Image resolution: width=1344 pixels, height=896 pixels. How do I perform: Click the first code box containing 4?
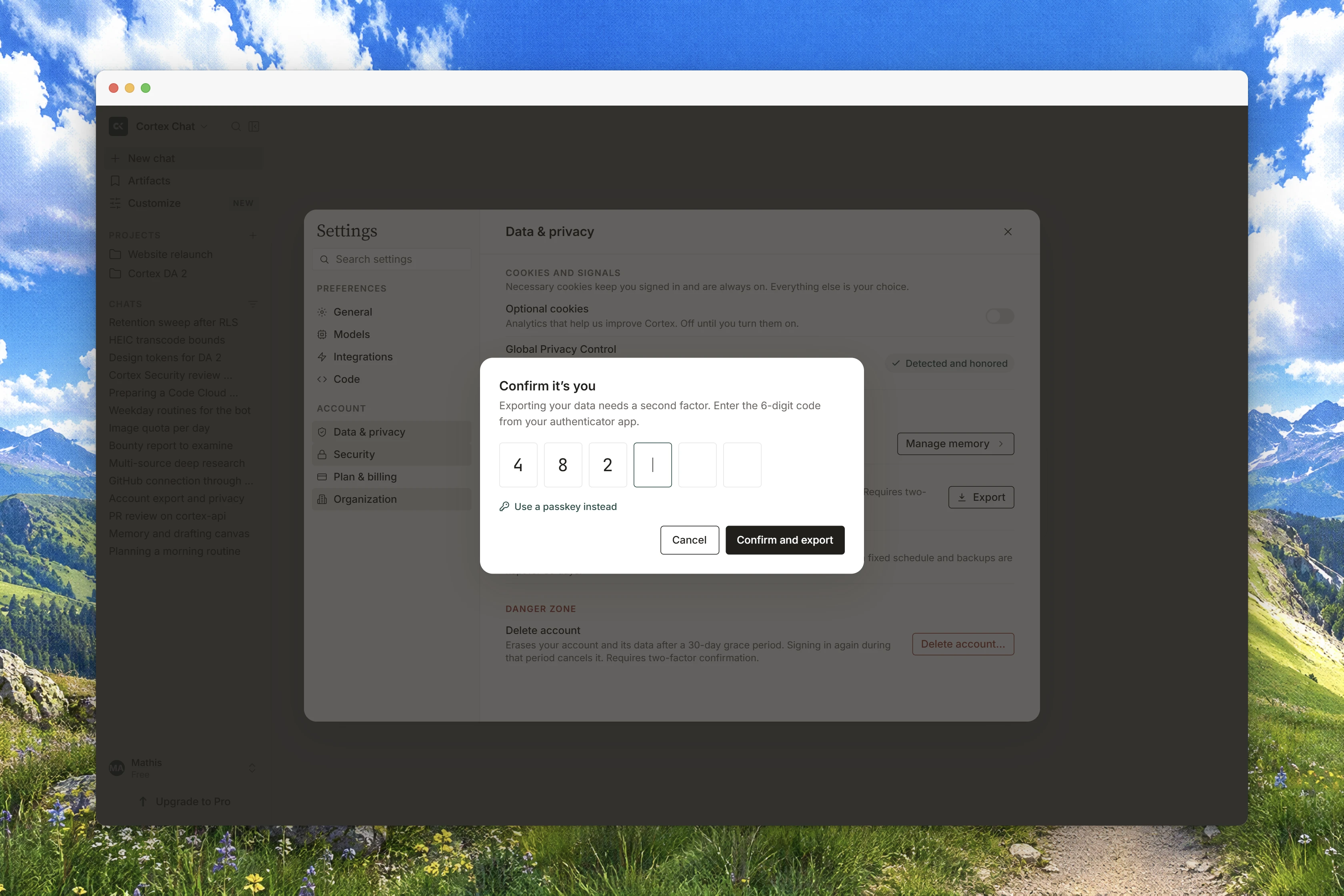pos(518,464)
